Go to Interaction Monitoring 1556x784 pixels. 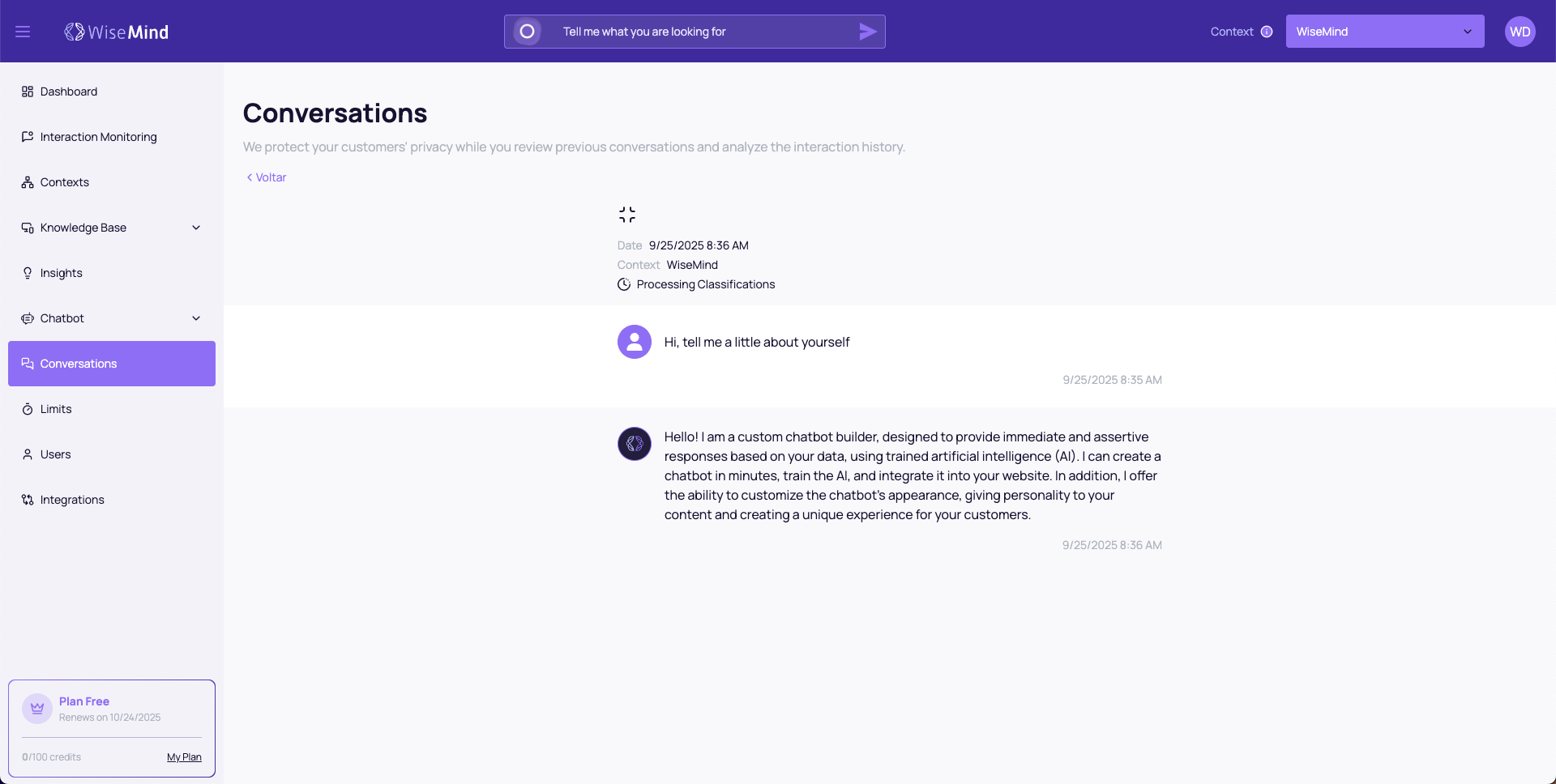point(98,137)
